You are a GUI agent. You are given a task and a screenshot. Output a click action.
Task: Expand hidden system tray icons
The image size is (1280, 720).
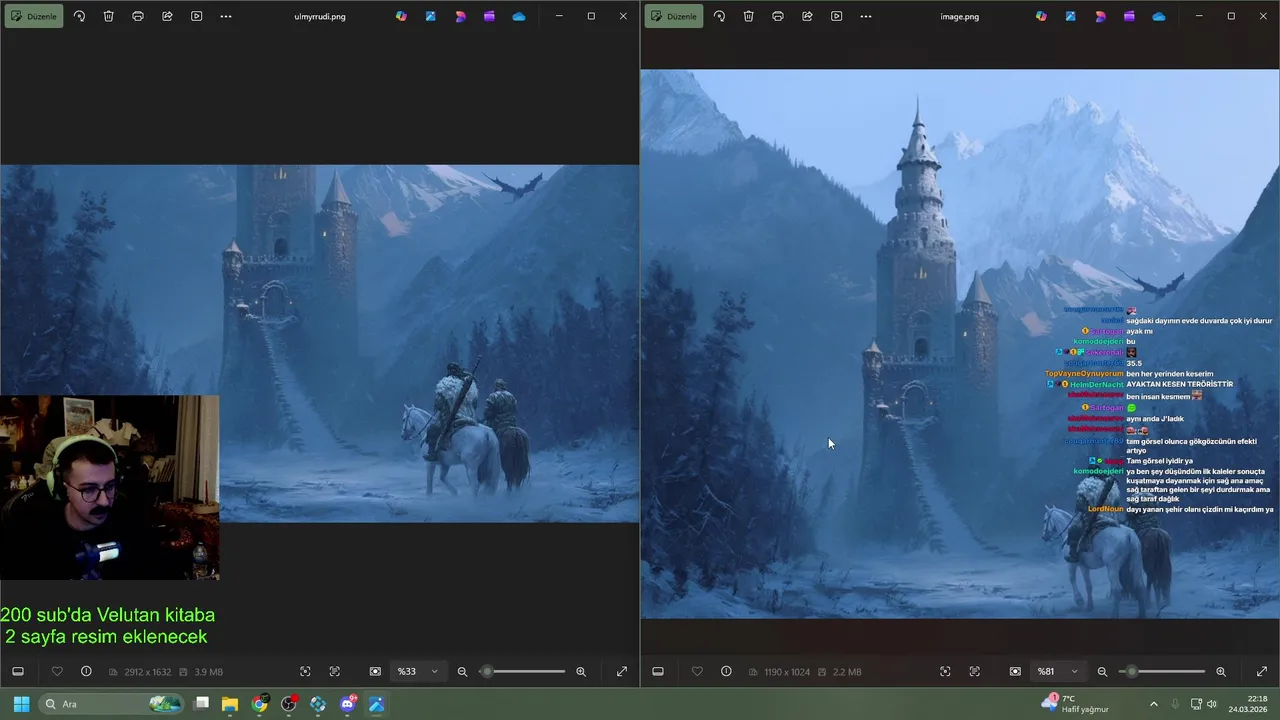click(x=1153, y=704)
